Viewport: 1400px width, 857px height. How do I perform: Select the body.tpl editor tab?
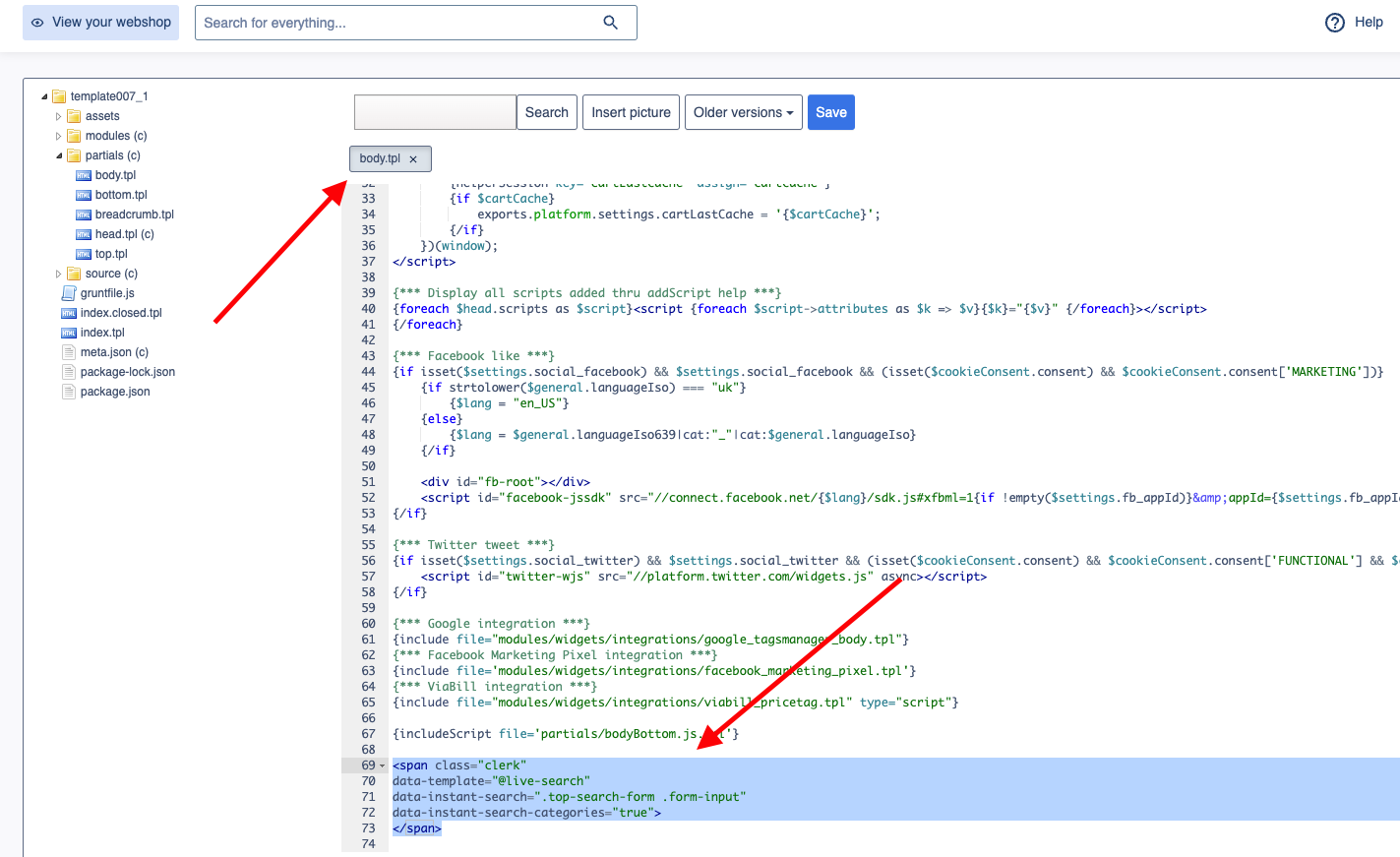pos(381,158)
